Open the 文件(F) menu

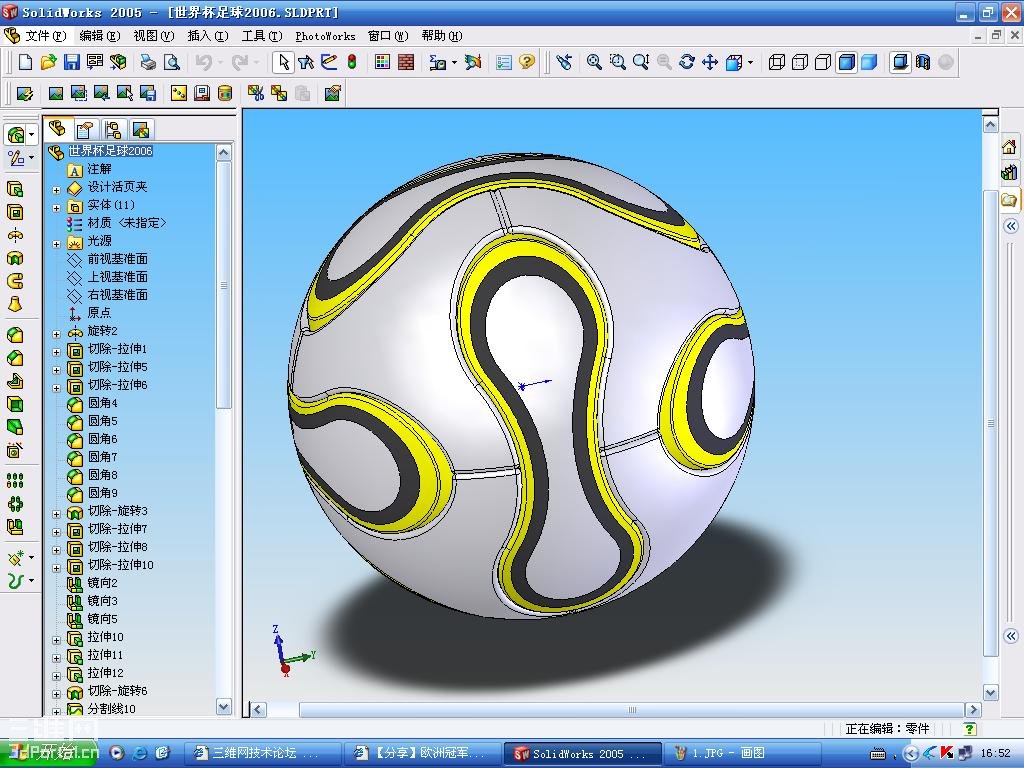coord(46,36)
